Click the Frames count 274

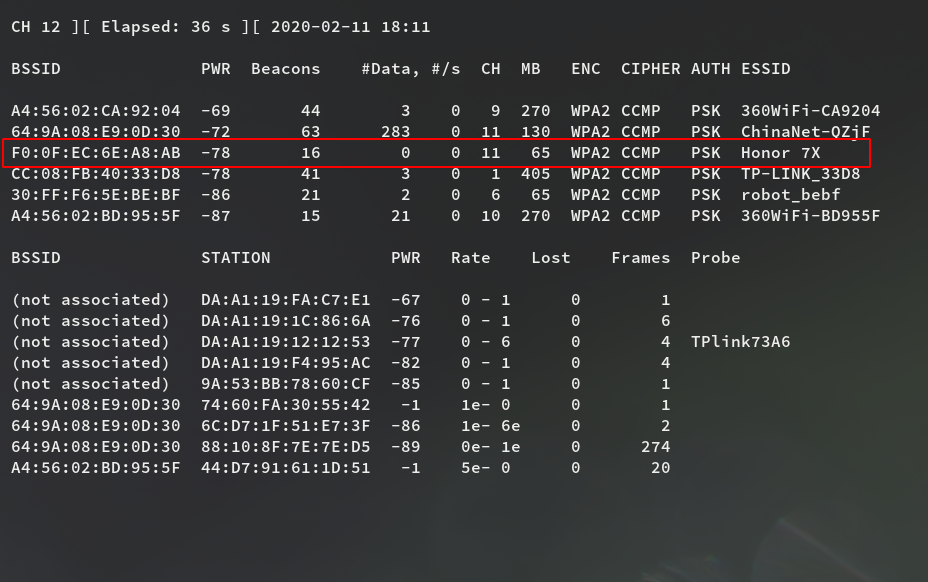click(655, 447)
